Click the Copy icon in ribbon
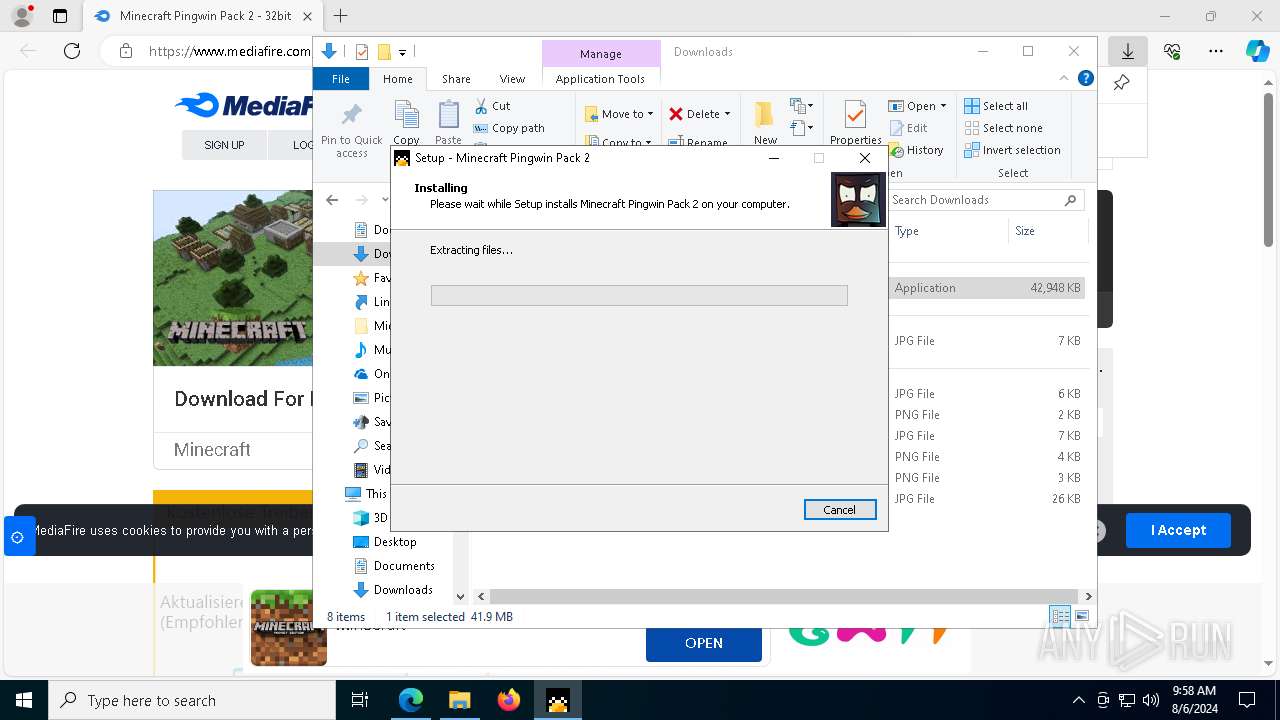 click(x=406, y=115)
